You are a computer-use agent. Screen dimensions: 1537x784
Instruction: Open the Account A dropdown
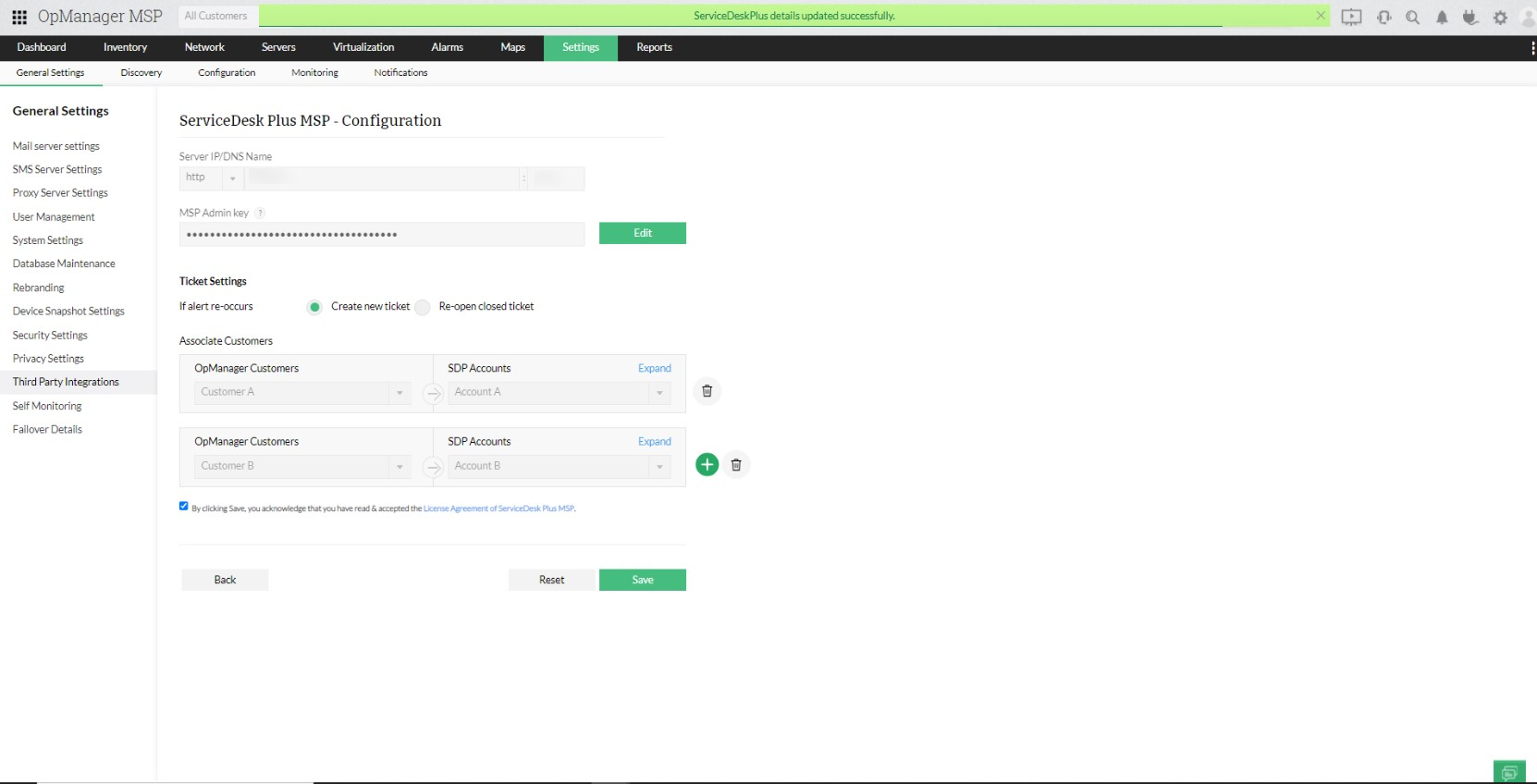click(x=559, y=392)
